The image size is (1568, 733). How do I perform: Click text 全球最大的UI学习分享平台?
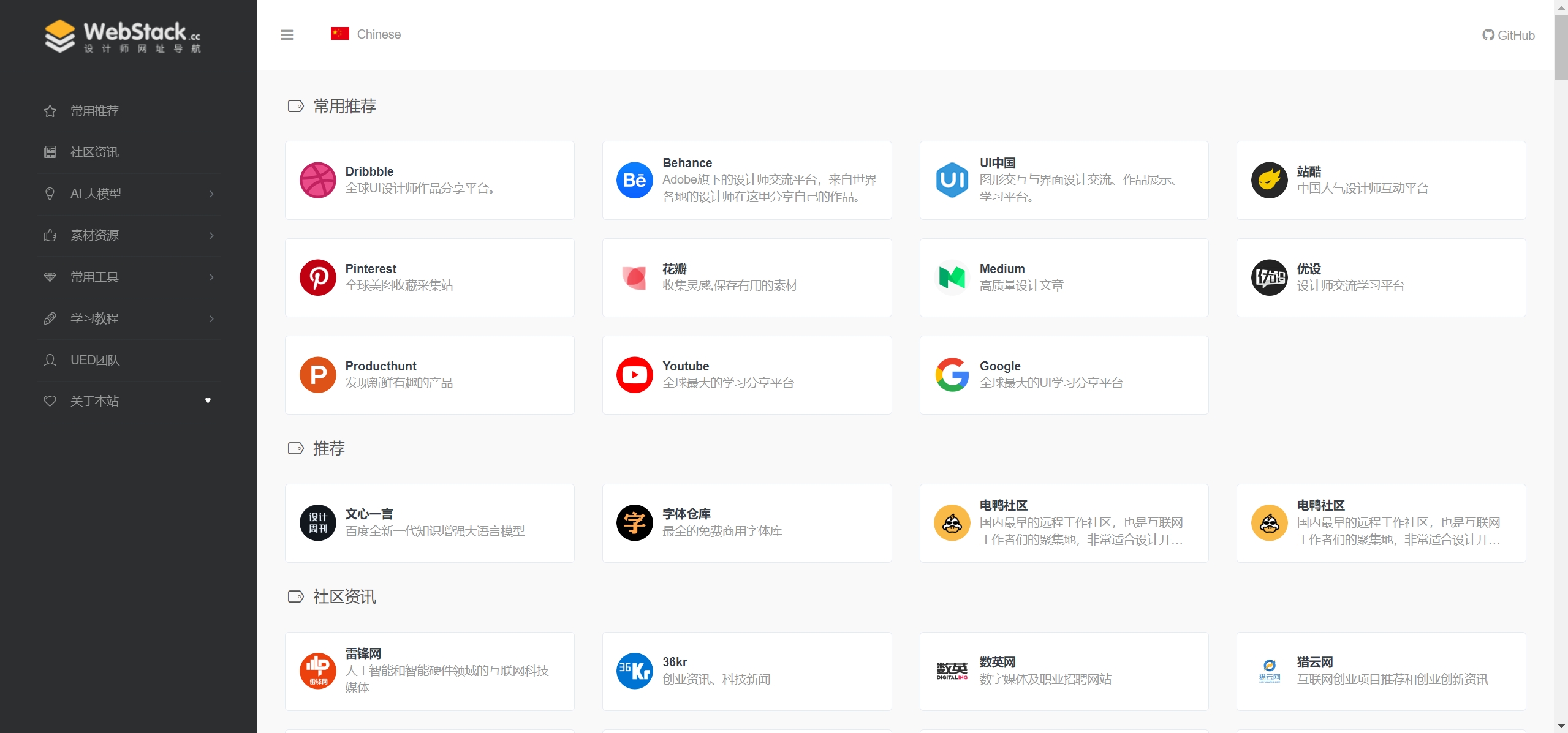[1051, 383]
